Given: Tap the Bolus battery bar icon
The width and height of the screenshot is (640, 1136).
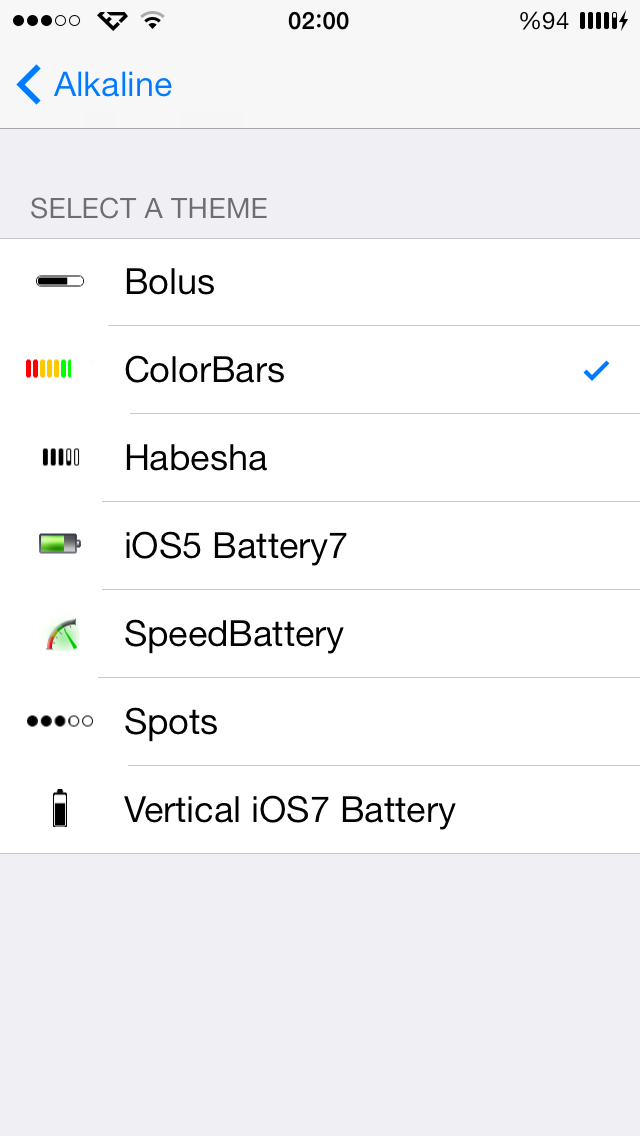Looking at the screenshot, I should coord(60,281).
